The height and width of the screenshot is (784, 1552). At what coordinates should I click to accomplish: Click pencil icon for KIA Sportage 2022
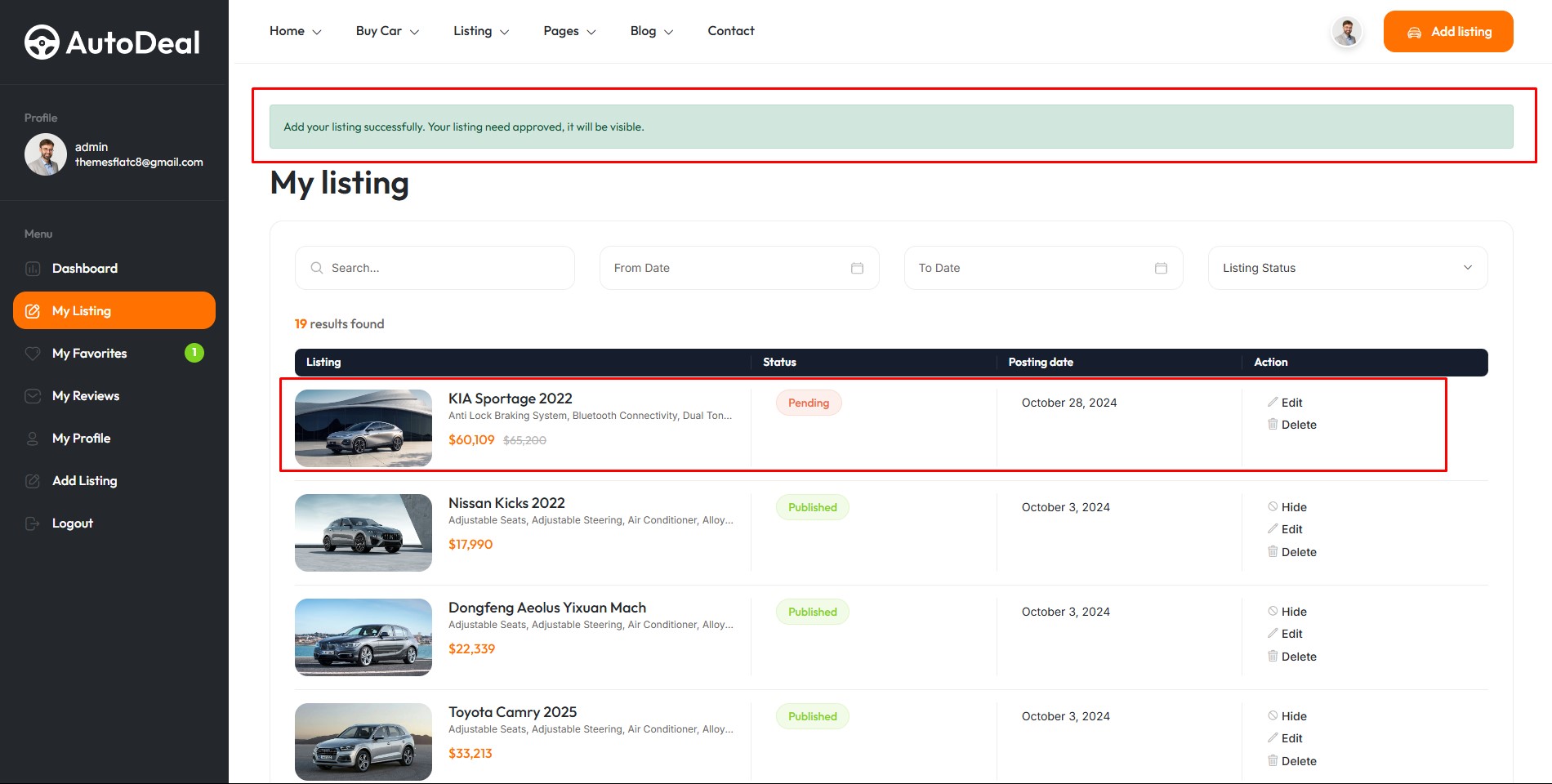(x=1273, y=402)
